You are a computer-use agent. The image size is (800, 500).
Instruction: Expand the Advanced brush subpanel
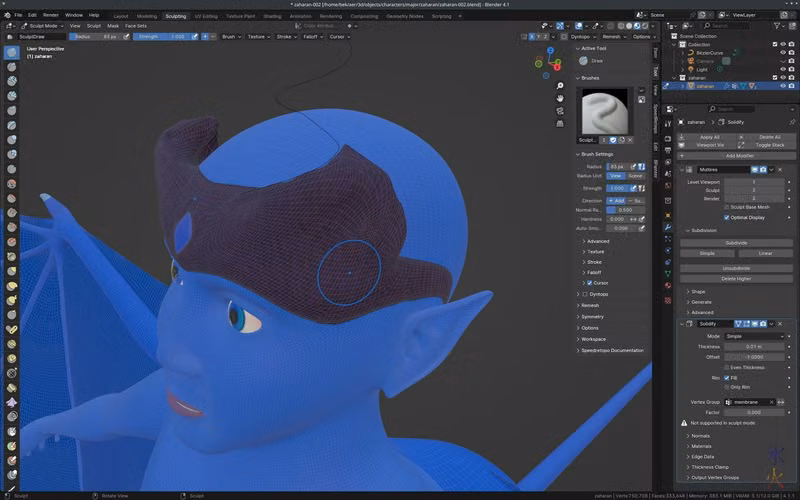point(596,241)
